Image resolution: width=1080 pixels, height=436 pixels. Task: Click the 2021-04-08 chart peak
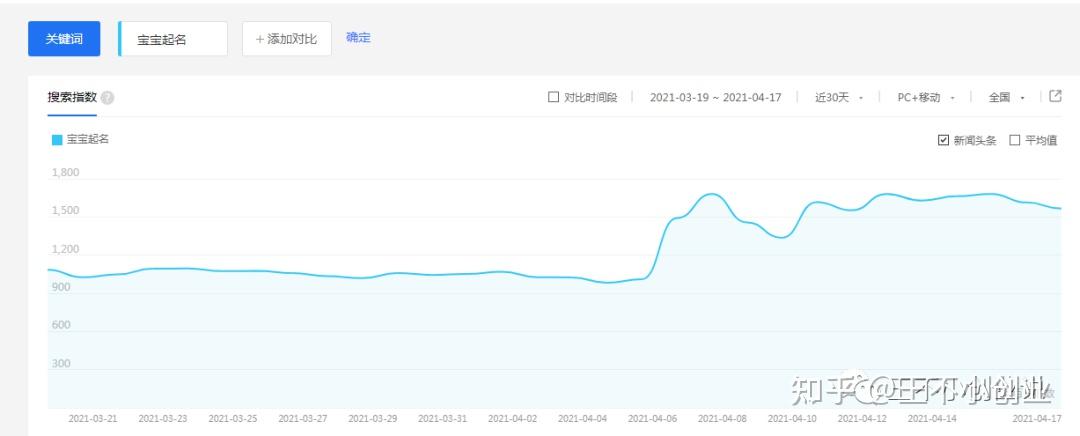coord(712,194)
